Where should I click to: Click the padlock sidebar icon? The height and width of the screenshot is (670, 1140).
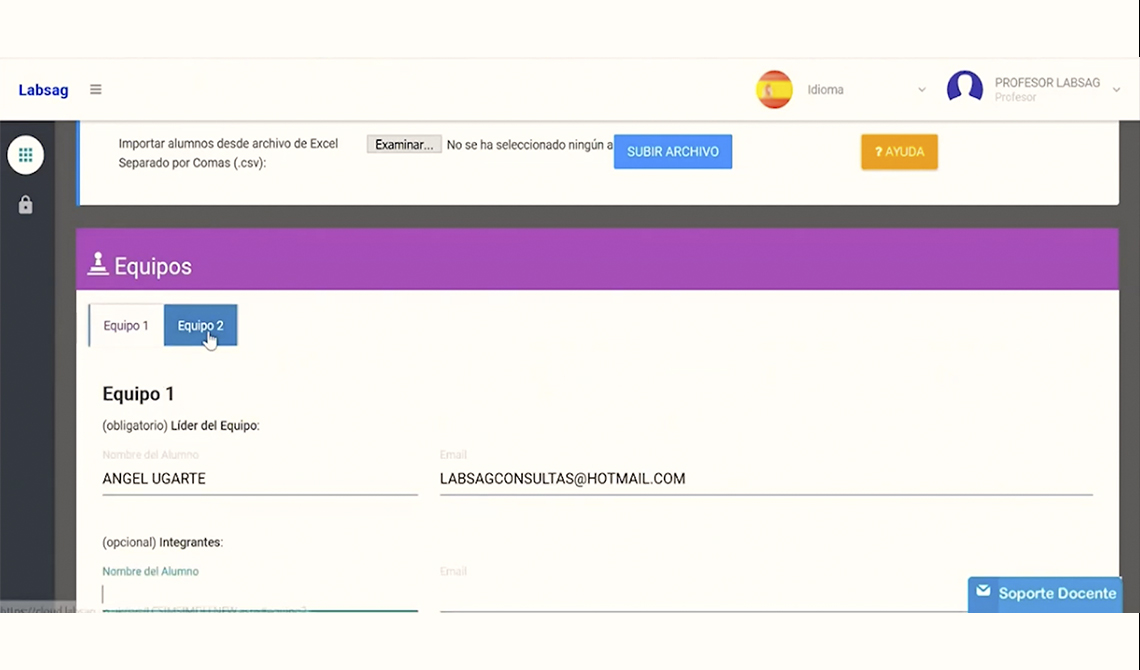point(25,205)
